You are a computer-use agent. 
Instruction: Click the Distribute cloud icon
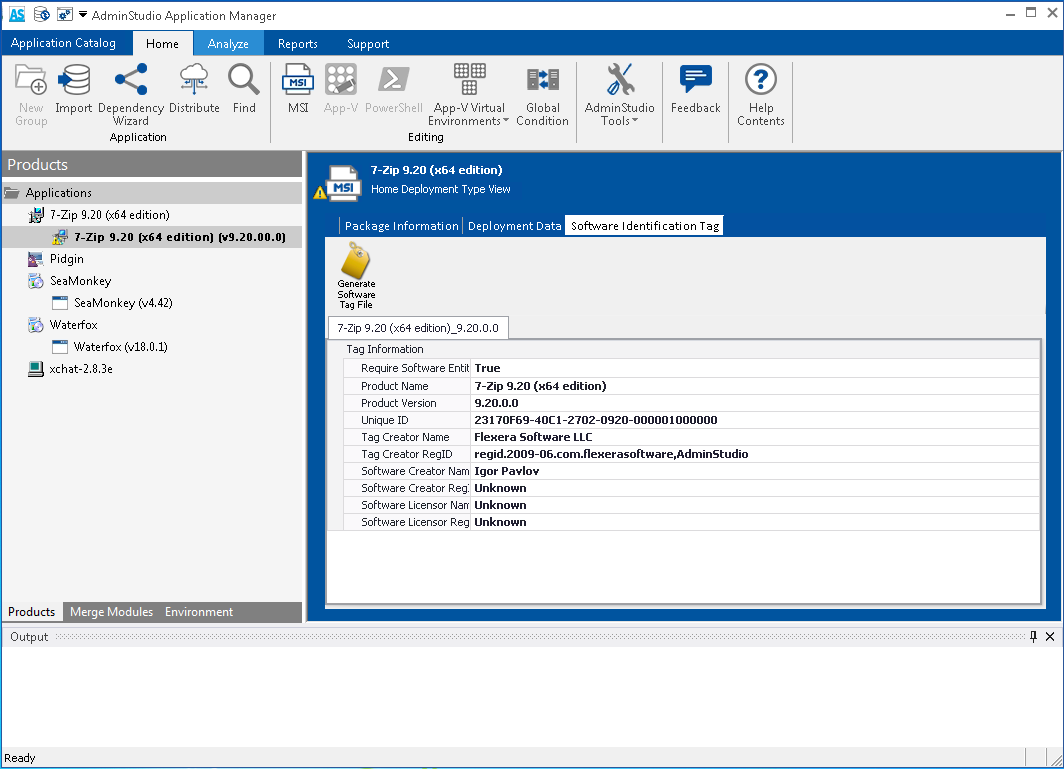pos(194,89)
